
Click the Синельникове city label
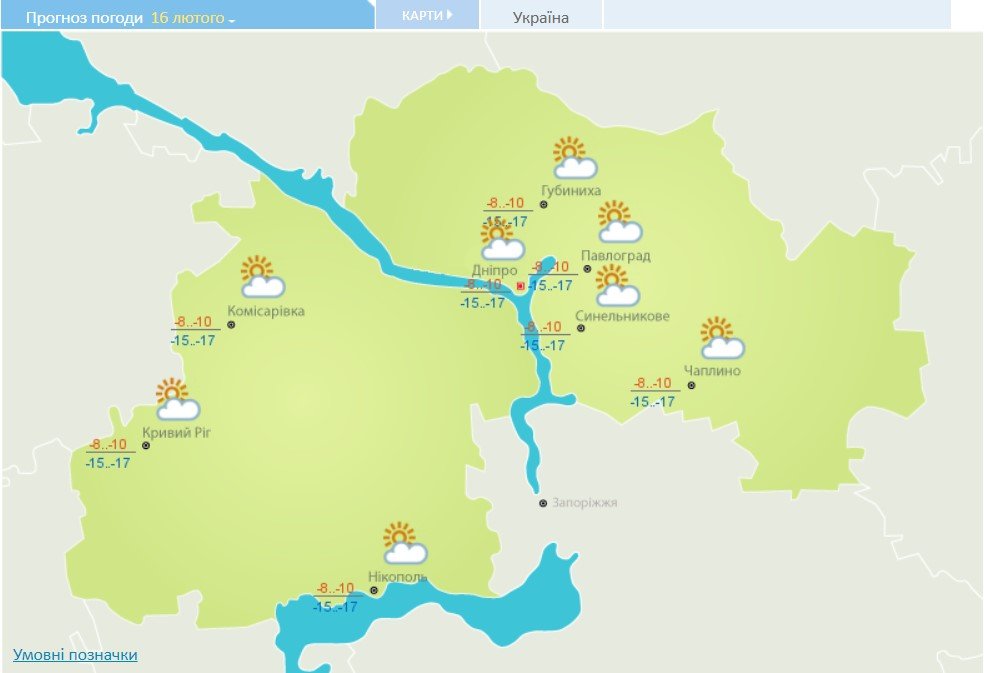pos(622,317)
